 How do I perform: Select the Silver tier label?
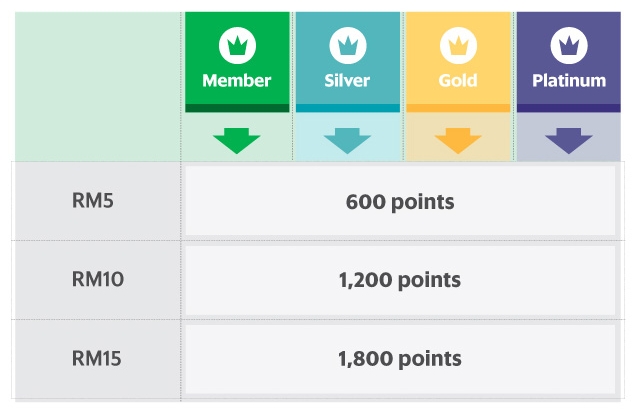347,80
